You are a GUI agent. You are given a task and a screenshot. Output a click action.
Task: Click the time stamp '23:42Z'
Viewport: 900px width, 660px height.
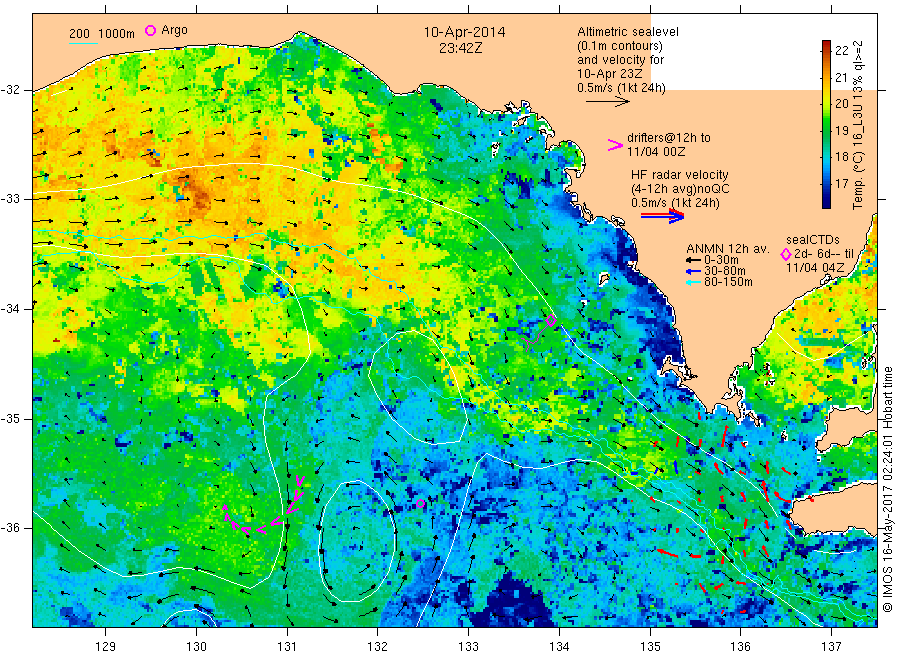click(461, 49)
